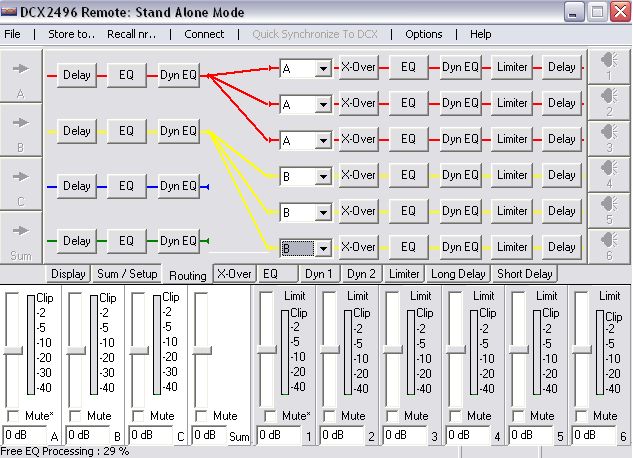This screenshot has width=633, height=458.
Task: Toggle Mute checkbox for input A
Action: point(13,416)
